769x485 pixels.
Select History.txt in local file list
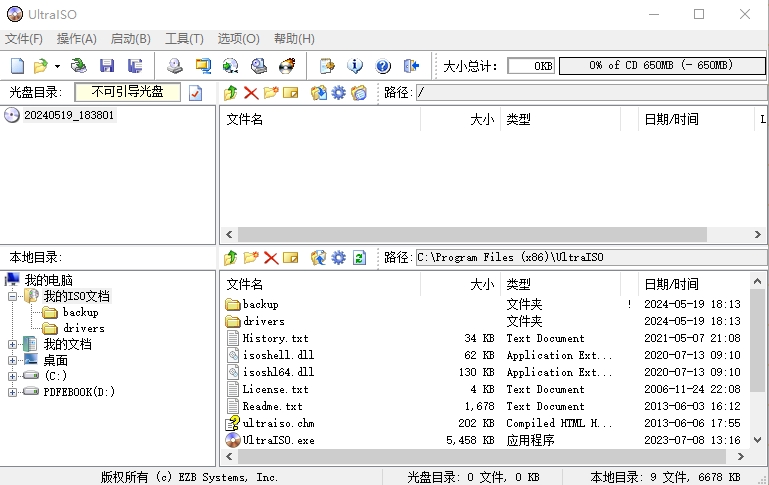tap(275, 338)
